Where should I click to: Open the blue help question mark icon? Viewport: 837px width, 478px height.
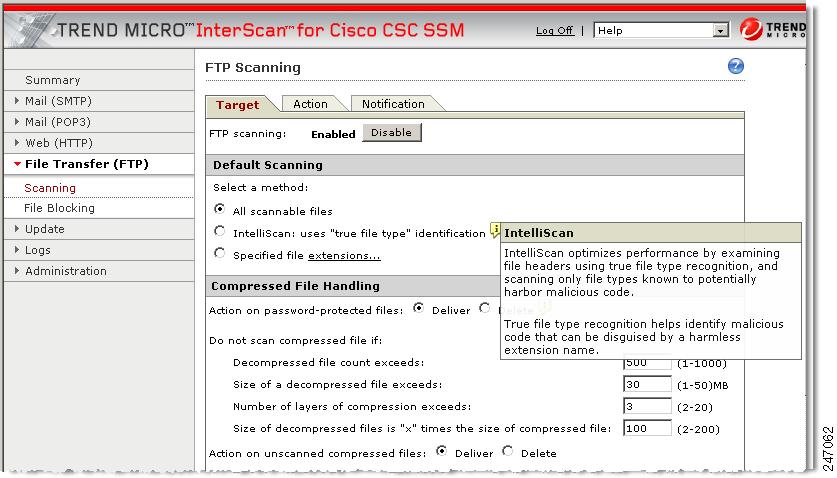[x=736, y=66]
